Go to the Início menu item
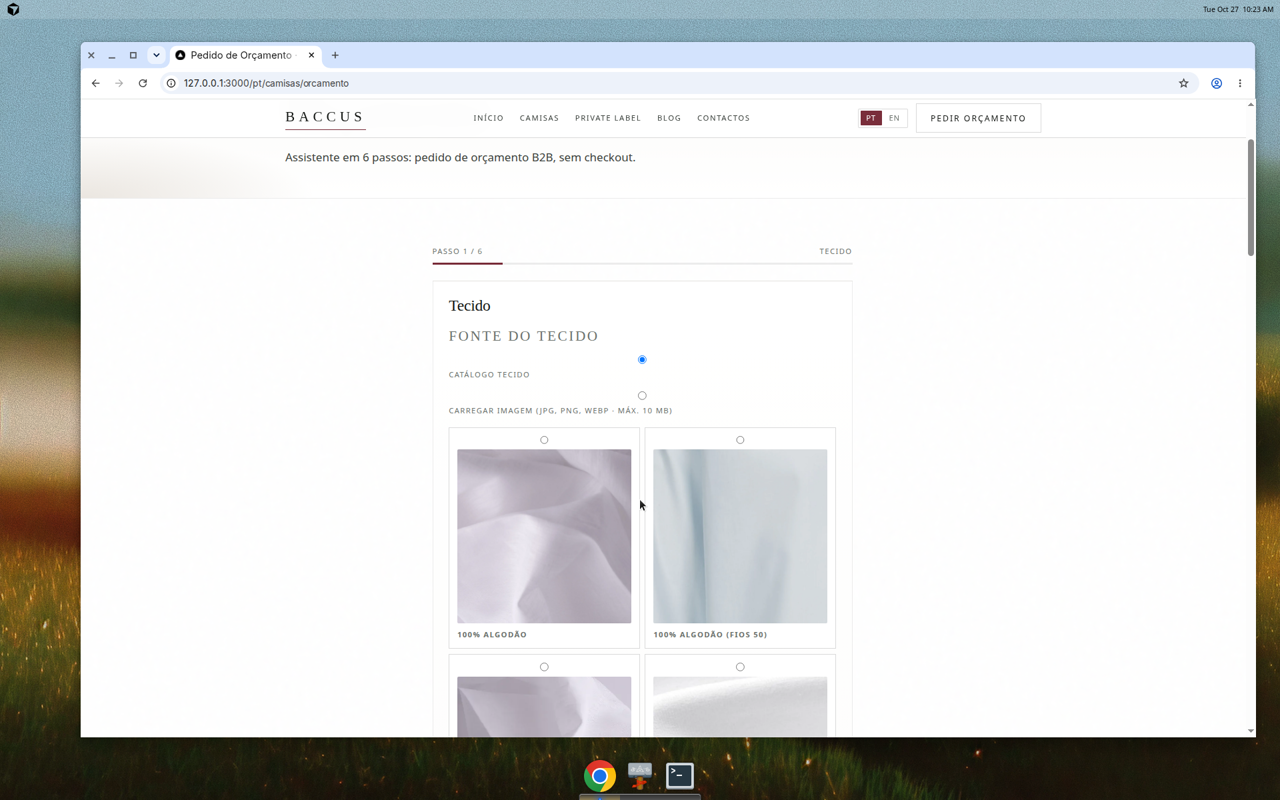1280x800 pixels. coord(488,118)
